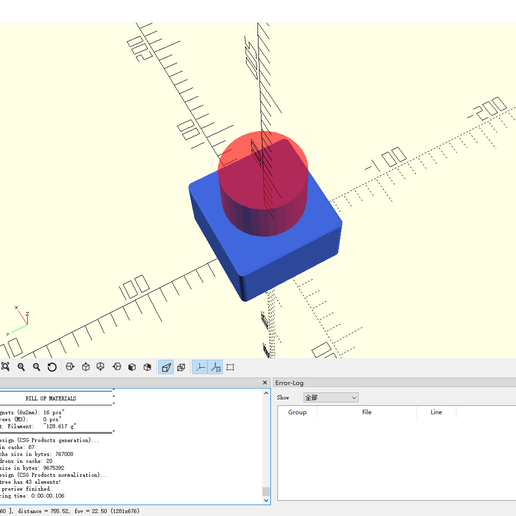
Task: Switch to the Bottom view cube icon
Action: pos(101,367)
